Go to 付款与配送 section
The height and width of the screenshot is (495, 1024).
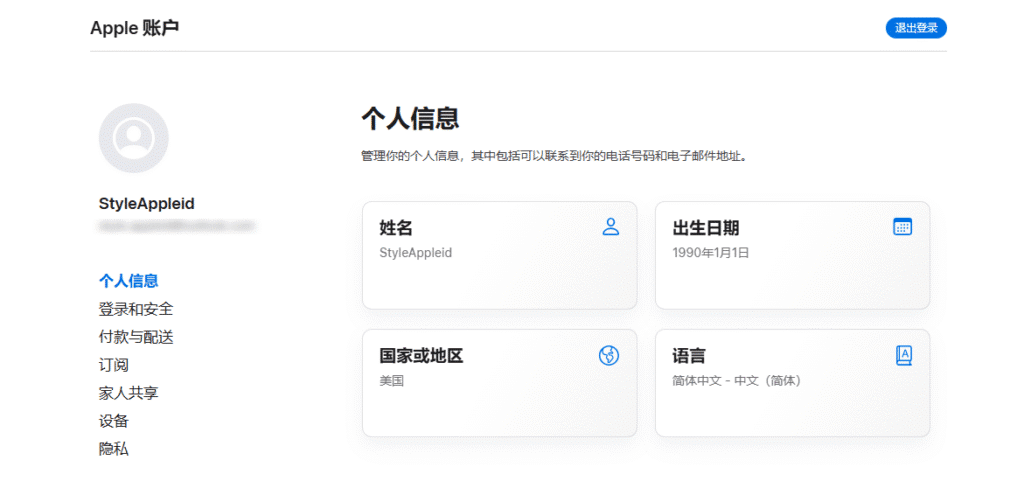pyautogui.click(x=136, y=337)
